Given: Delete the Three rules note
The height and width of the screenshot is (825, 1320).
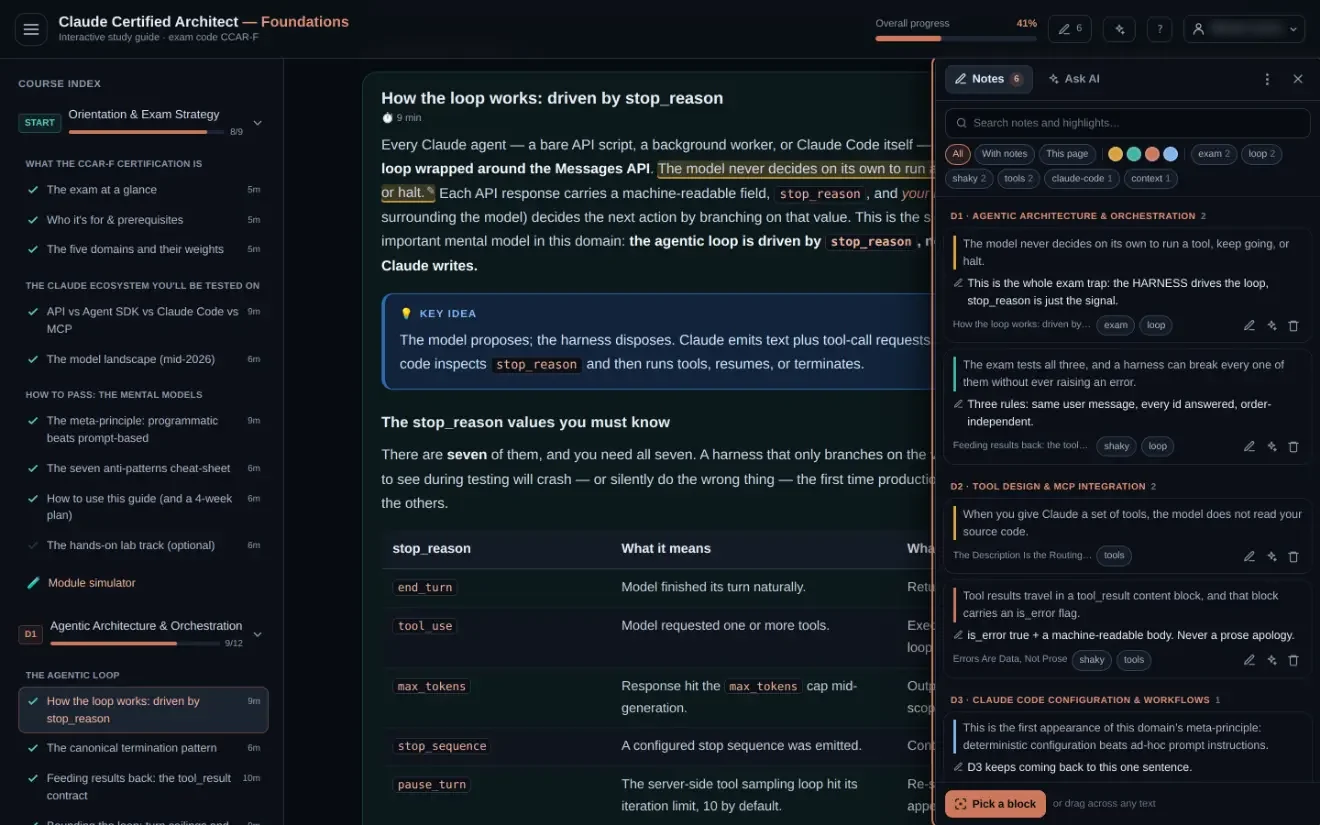Looking at the screenshot, I should click(1293, 446).
